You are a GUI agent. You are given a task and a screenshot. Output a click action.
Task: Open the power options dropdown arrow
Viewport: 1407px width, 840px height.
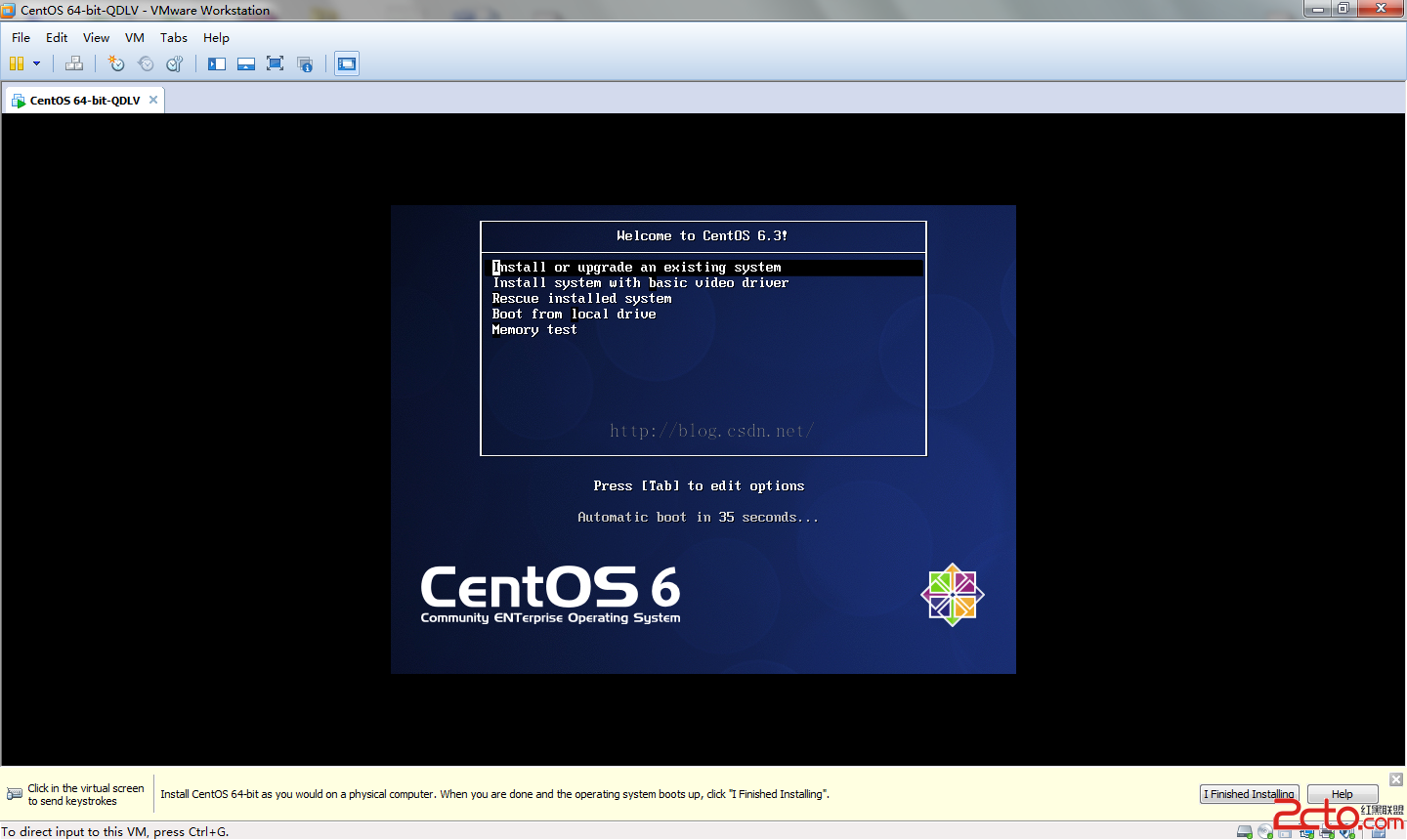(37, 63)
